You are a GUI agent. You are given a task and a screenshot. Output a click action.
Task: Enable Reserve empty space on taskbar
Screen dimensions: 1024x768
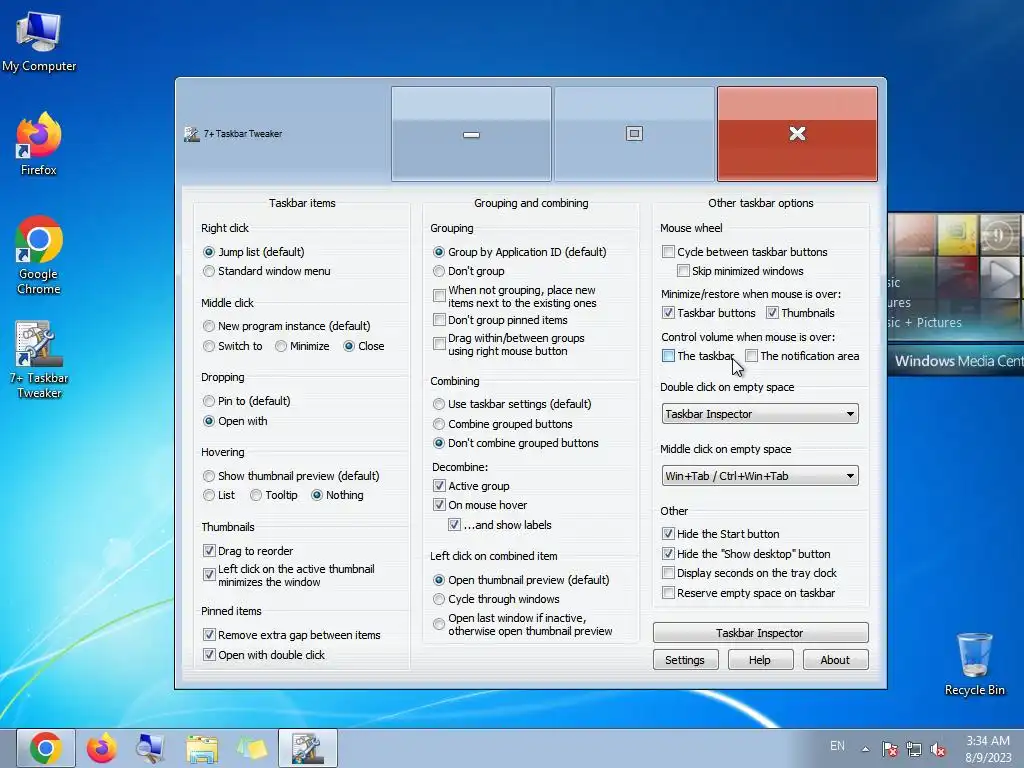[748, 593]
